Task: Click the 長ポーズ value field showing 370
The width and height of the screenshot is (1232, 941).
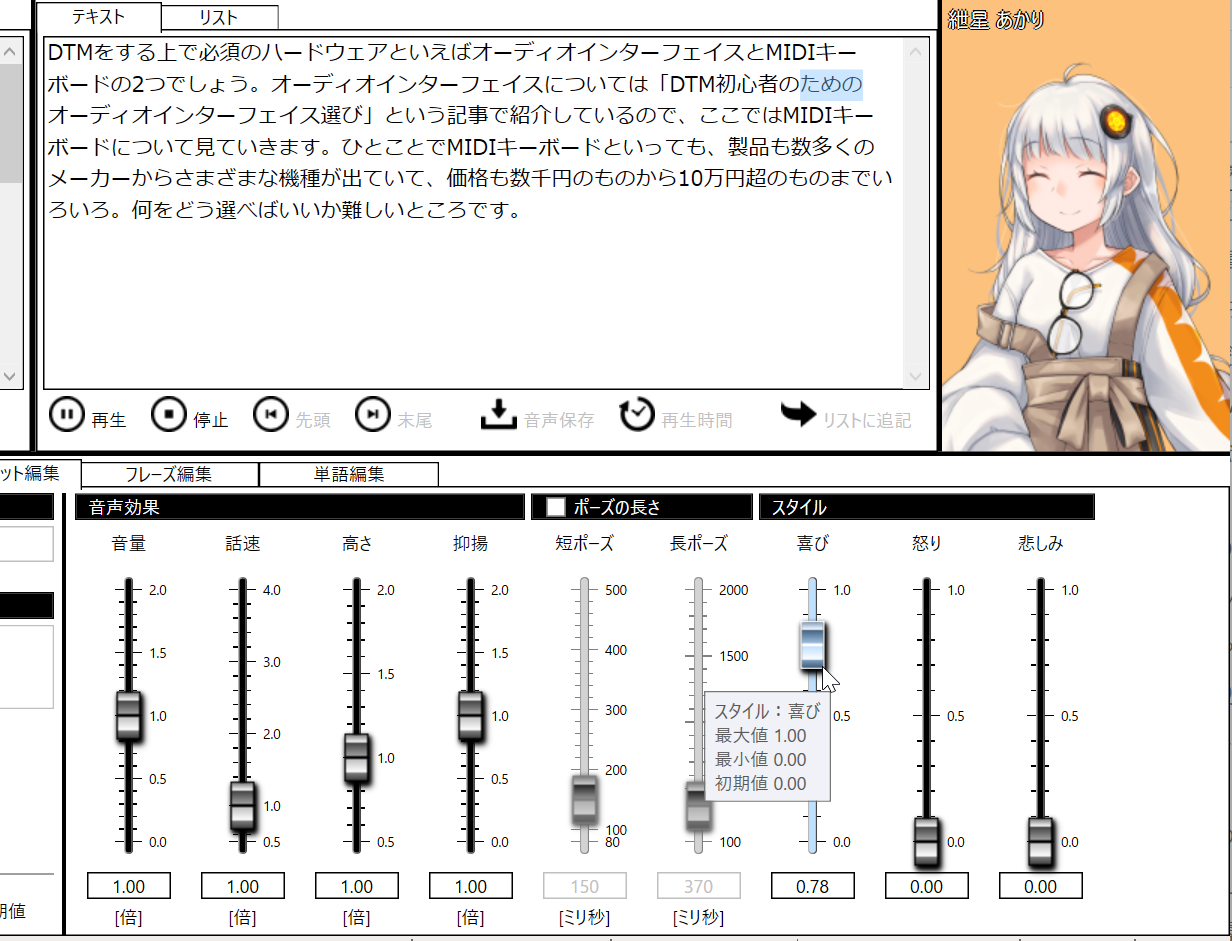Action: click(x=699, y=886)
